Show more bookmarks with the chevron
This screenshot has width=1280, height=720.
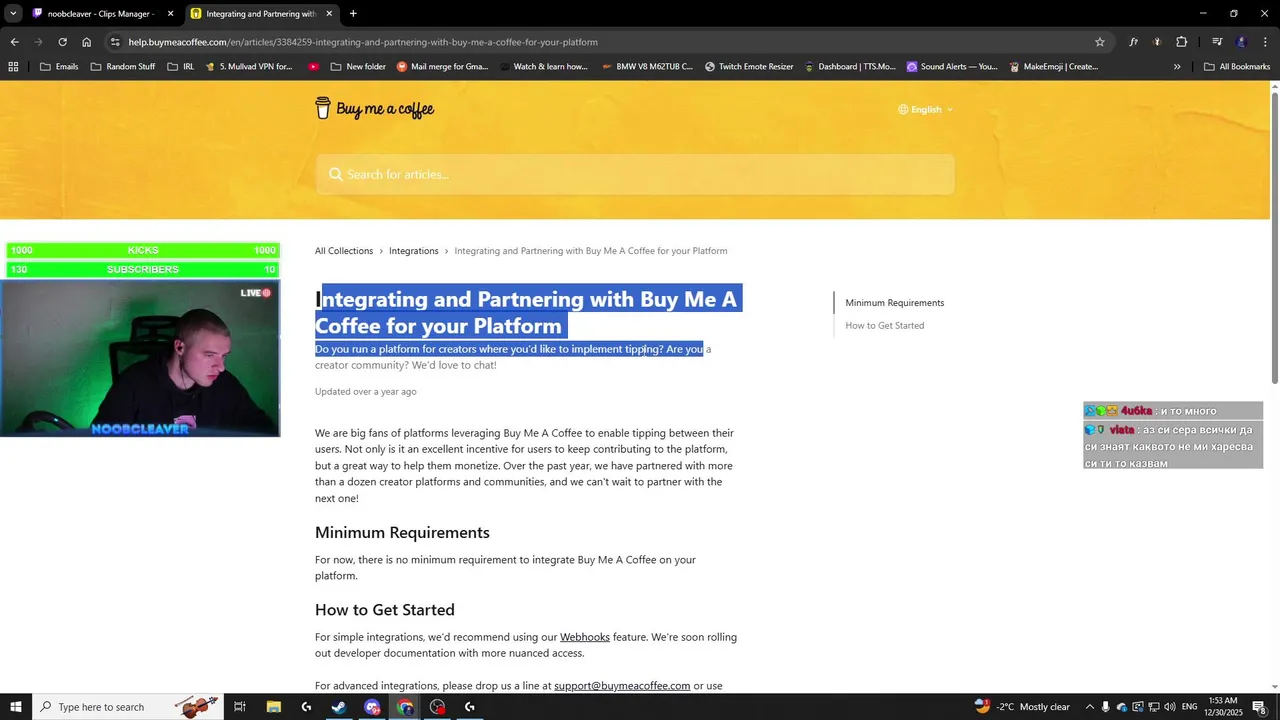tap(1177, 67)
